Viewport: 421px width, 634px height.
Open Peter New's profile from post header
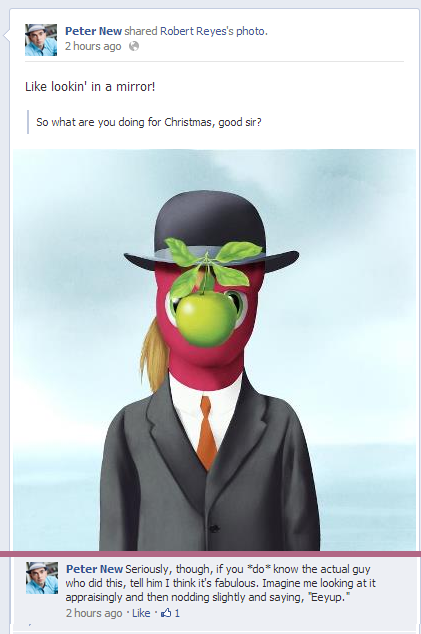(x=93, y=31)
